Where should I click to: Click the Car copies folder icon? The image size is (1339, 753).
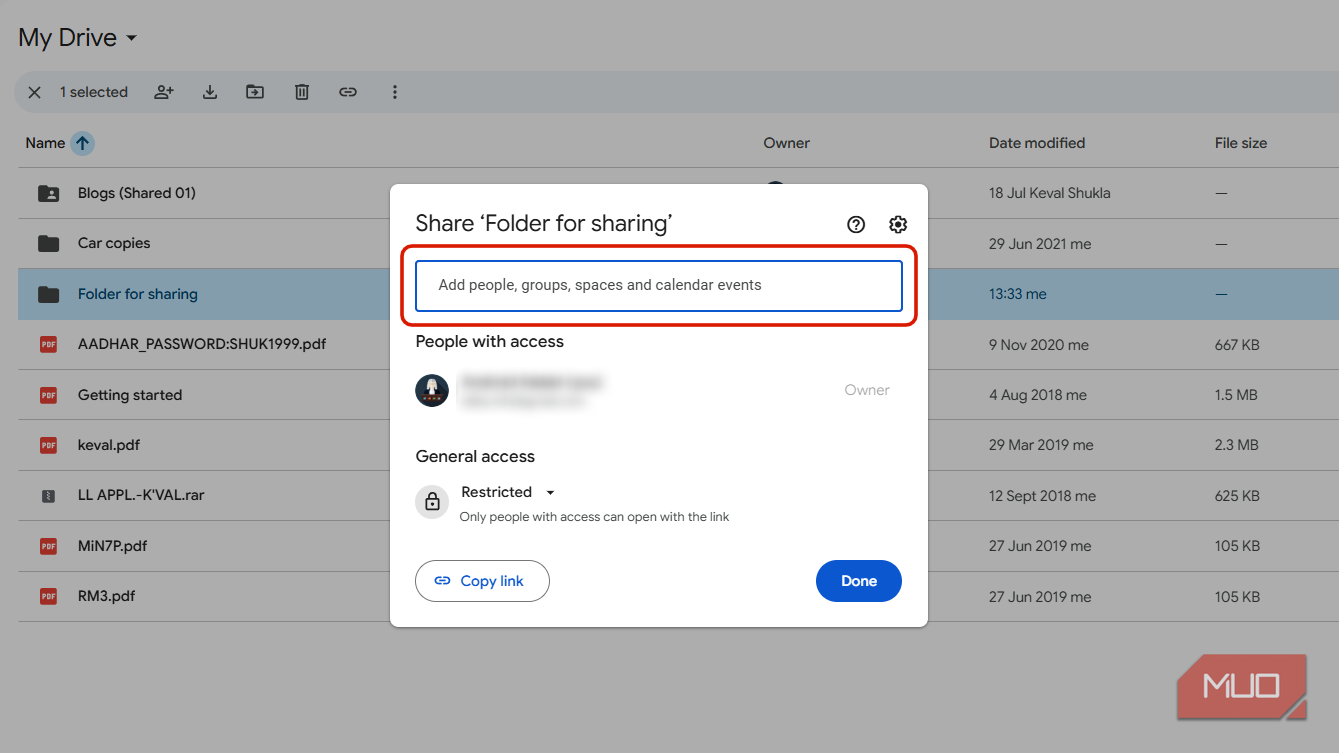[x=48, y=243]
